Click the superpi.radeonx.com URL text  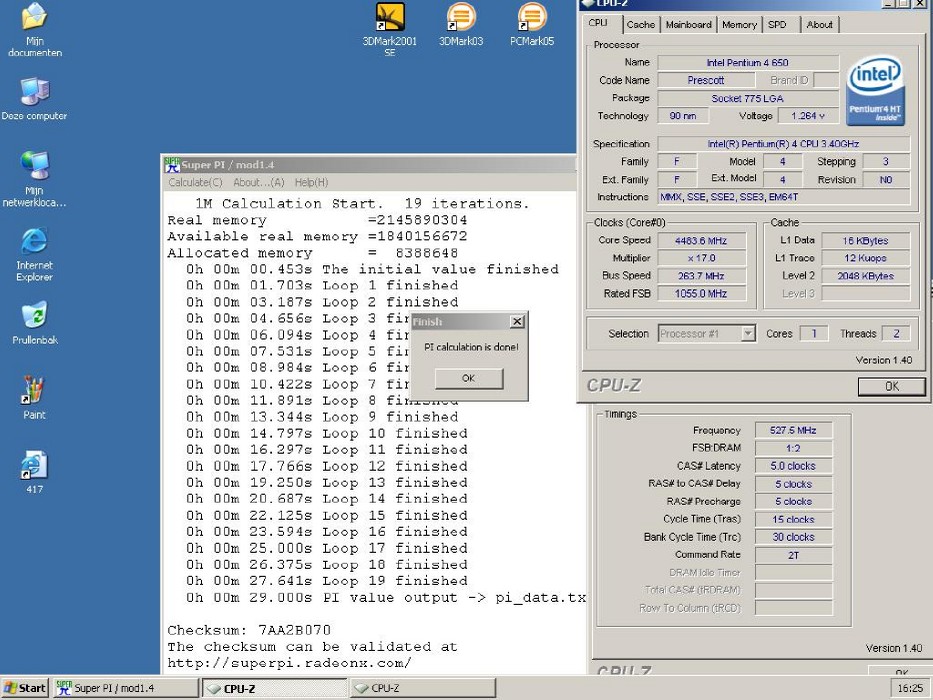(x=289, y=663)
